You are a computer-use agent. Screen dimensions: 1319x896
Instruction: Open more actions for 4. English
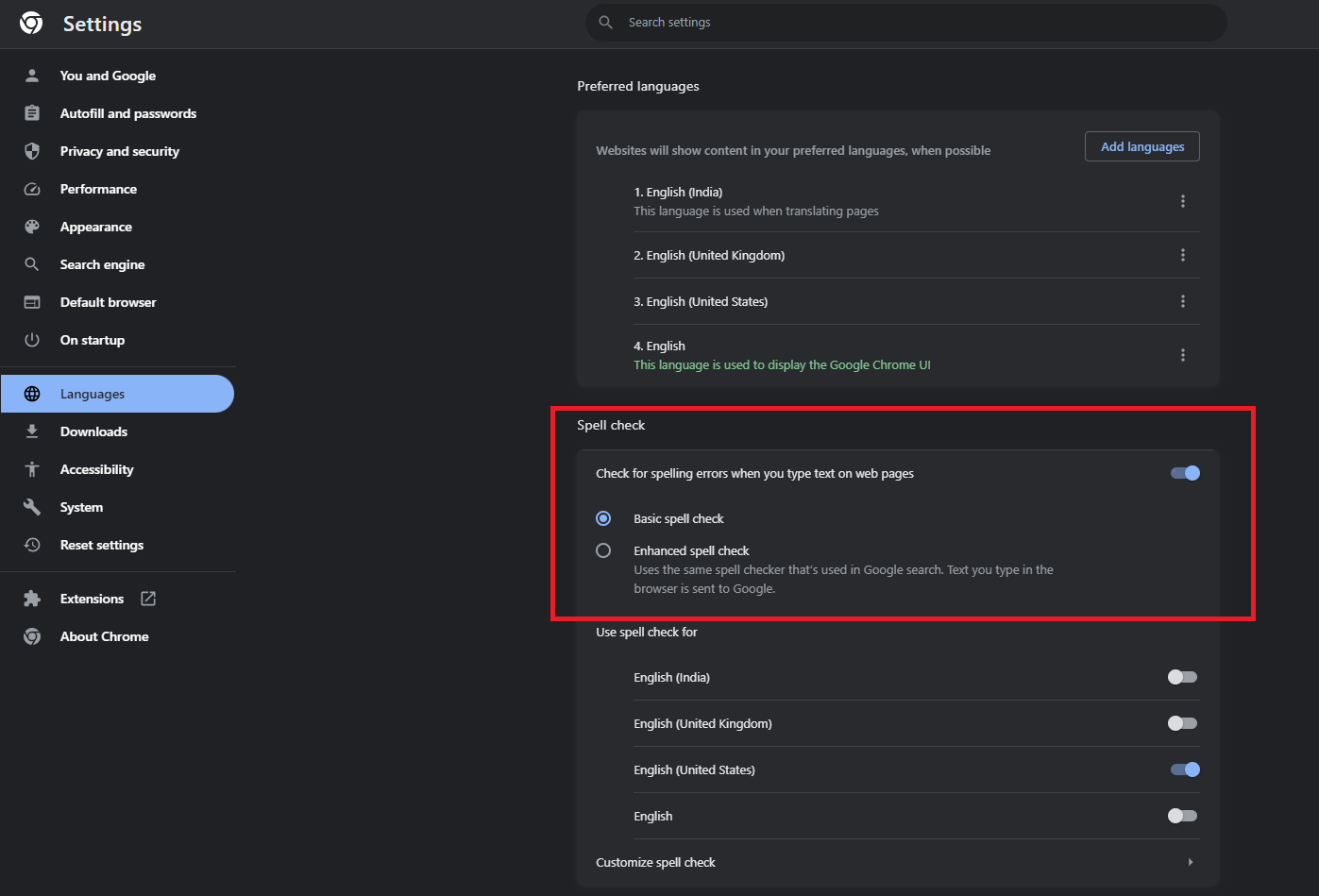(x=1182, y=355)
